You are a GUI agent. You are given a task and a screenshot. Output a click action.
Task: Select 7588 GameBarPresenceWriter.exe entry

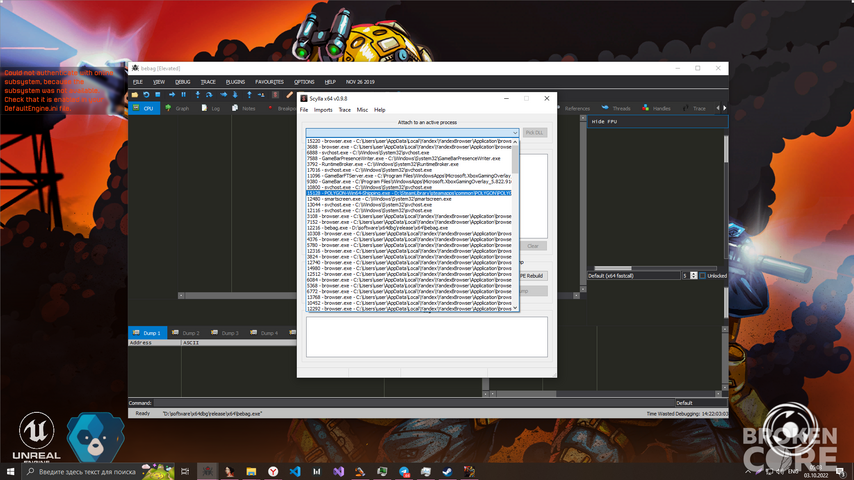click(x=408, y=159)
